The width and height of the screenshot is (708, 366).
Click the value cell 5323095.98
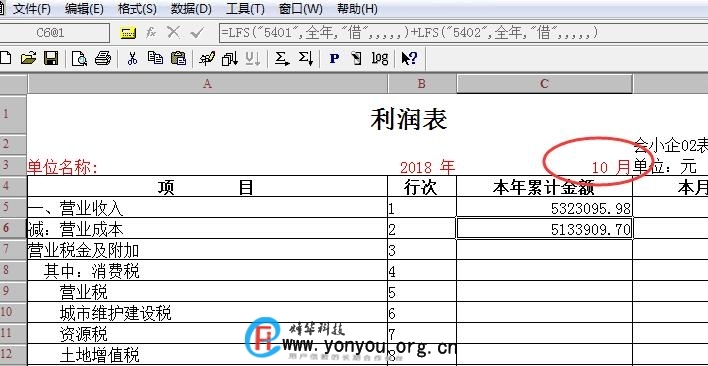coord(545,207)
